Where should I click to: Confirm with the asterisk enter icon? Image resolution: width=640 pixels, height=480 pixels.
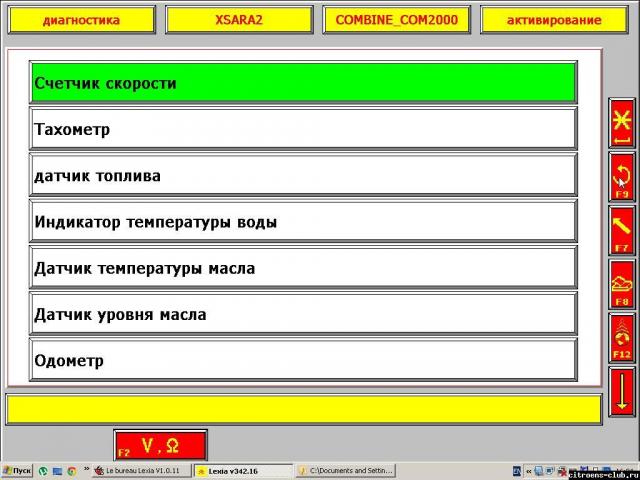(622, 123)
